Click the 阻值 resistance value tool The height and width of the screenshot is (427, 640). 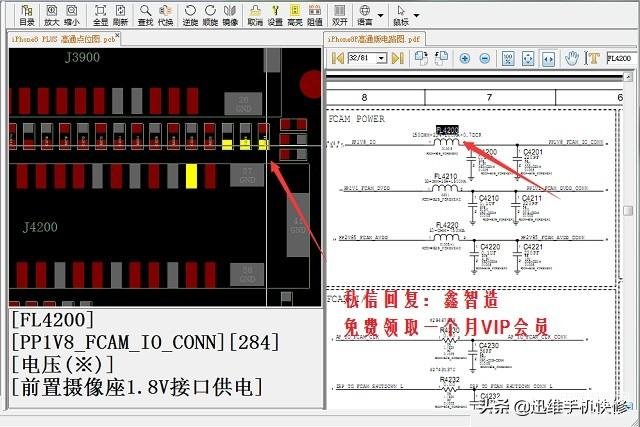point(315,16)
